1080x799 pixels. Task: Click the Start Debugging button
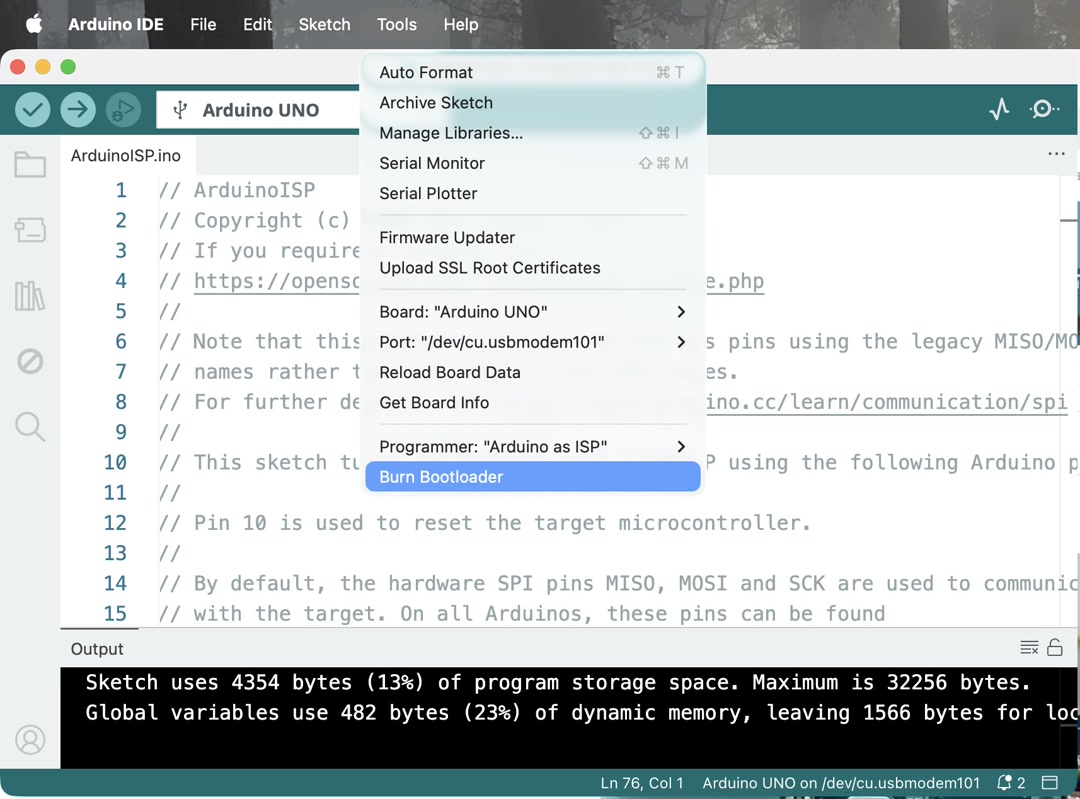point(123,110)
